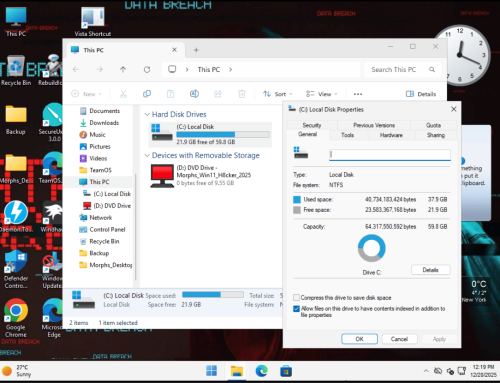Open the Sort dropdown
The height and width of the screenshot is (383, 500).
coord(277,94)
